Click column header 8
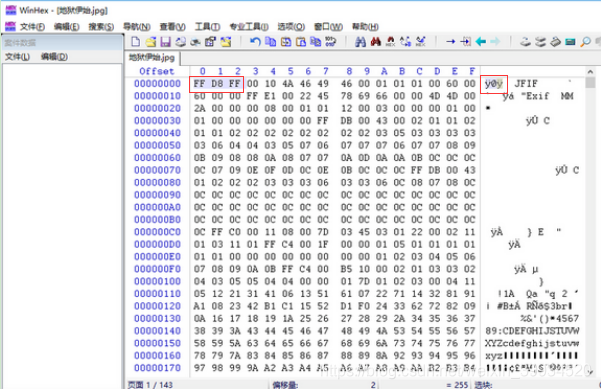Image resolution: width=601 pixels, height=389 pixels. click(x=349, y=71)
